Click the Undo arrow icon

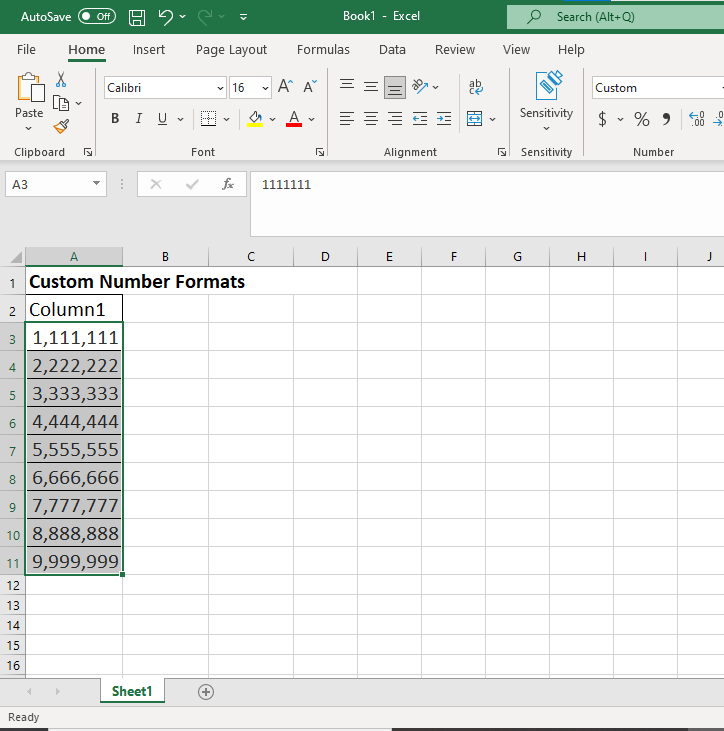point(166,17)
